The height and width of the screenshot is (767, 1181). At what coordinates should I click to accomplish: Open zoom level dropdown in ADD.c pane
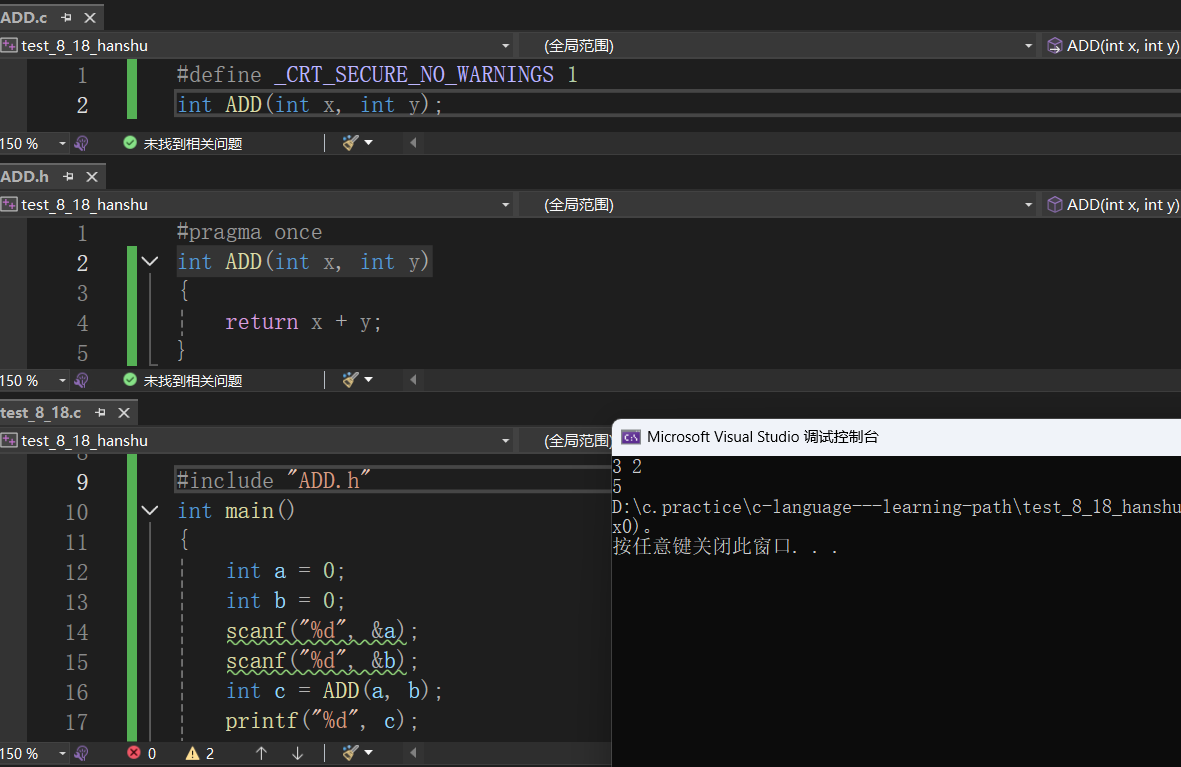click(x=63, y=143)
